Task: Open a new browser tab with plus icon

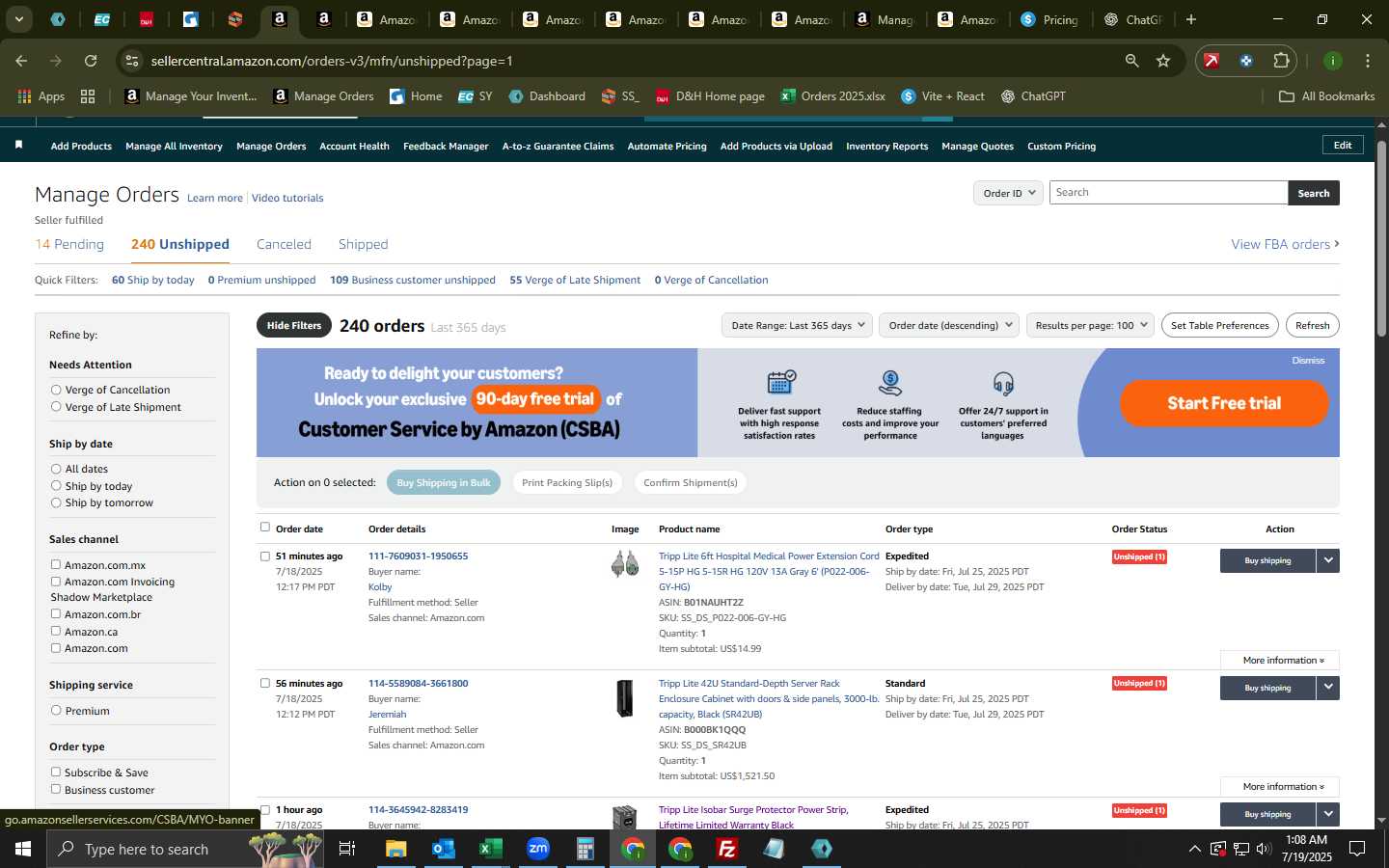Action: 1191,19
